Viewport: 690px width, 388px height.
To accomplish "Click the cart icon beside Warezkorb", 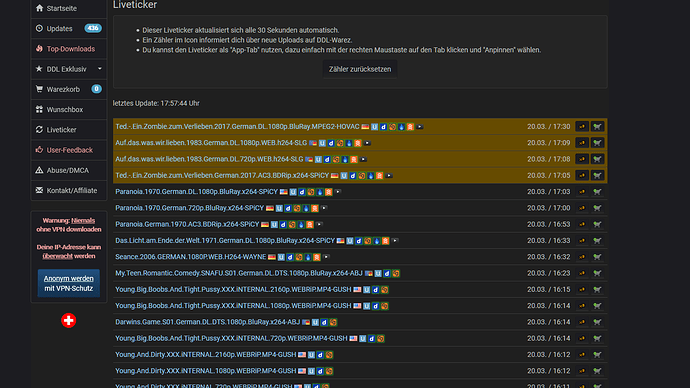I will tap(39, 89).
